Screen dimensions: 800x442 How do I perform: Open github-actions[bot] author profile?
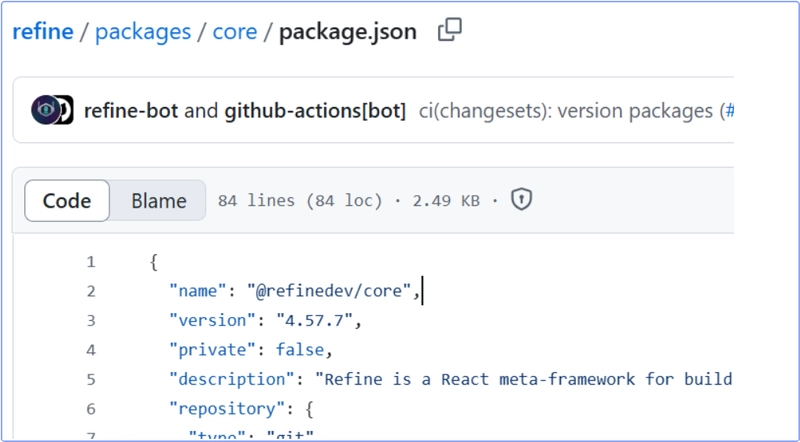pos(315,111)
